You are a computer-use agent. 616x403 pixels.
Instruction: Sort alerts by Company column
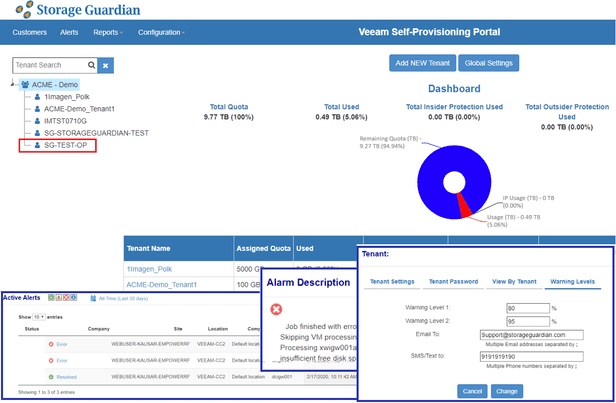[99, 329]
